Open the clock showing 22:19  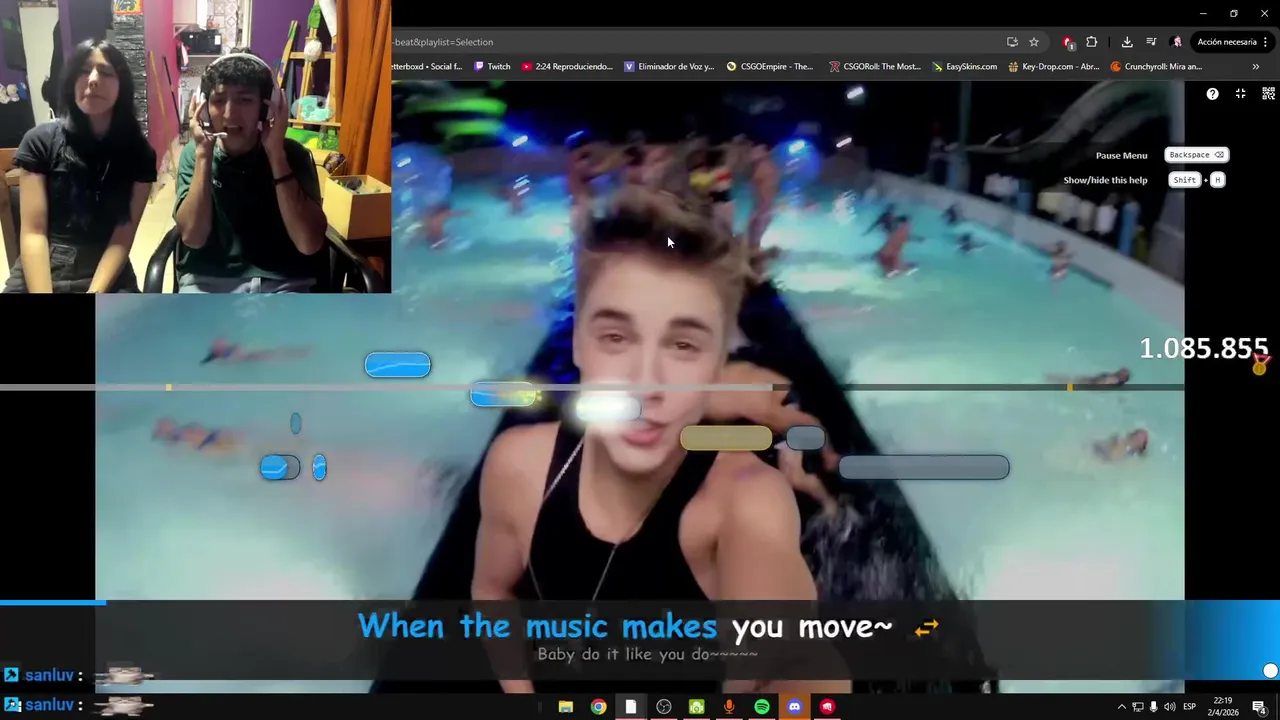click(x=1222, y=706)
